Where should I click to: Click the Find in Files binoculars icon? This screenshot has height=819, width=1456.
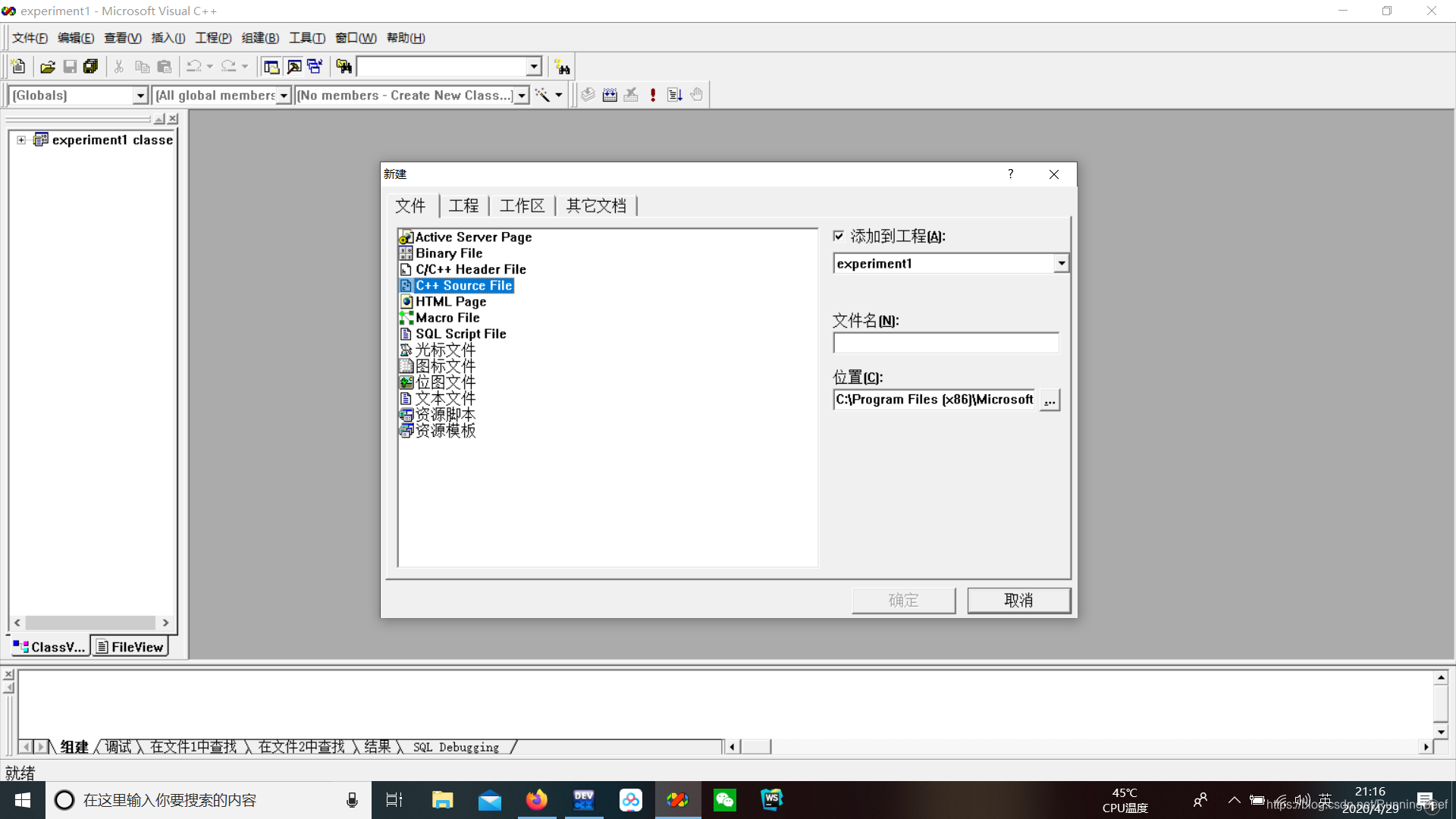(344, 67)
